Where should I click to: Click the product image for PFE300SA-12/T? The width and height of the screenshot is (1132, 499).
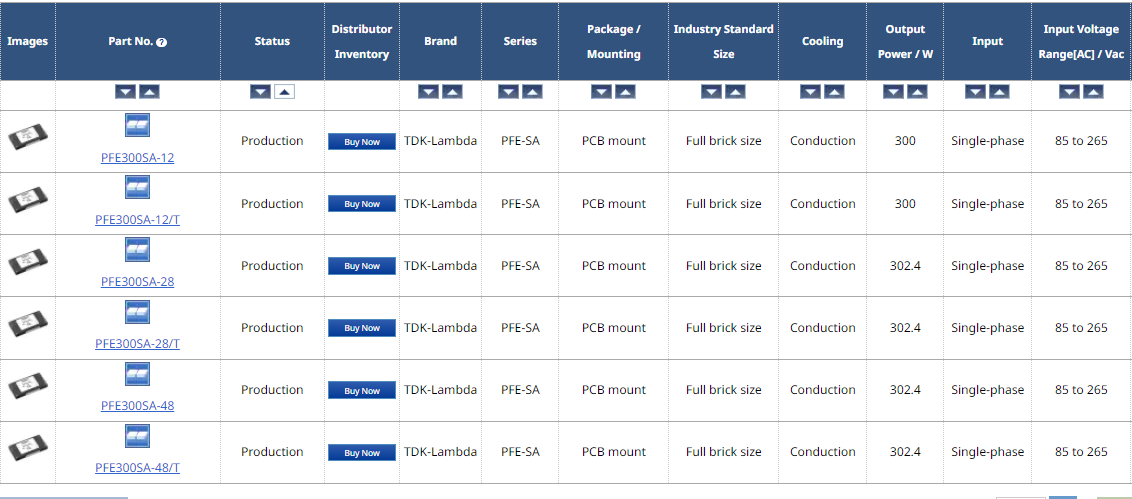pos(27,202)
